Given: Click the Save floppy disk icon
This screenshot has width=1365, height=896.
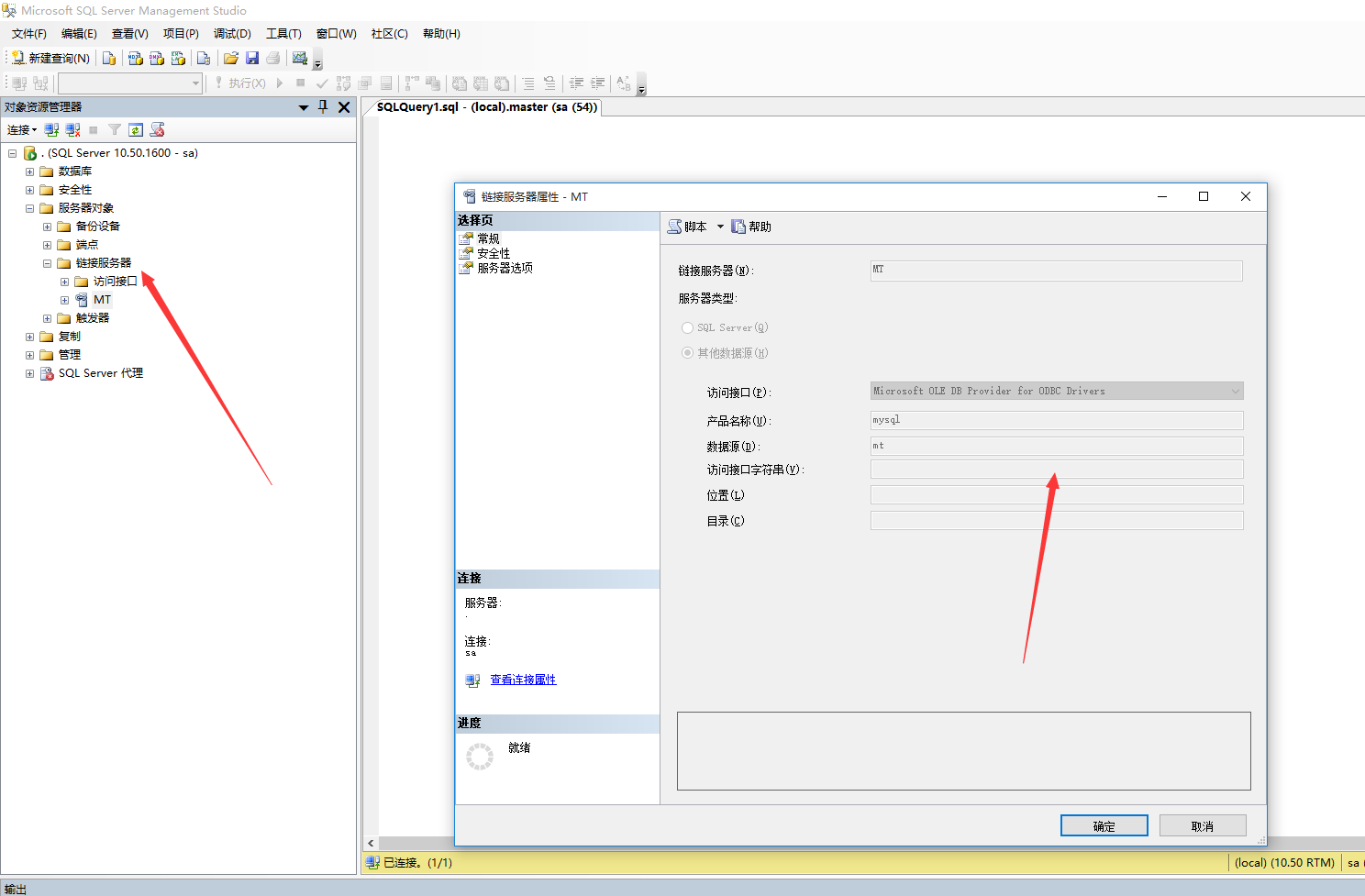Looking at the screenshot, I should click(252, 58).
